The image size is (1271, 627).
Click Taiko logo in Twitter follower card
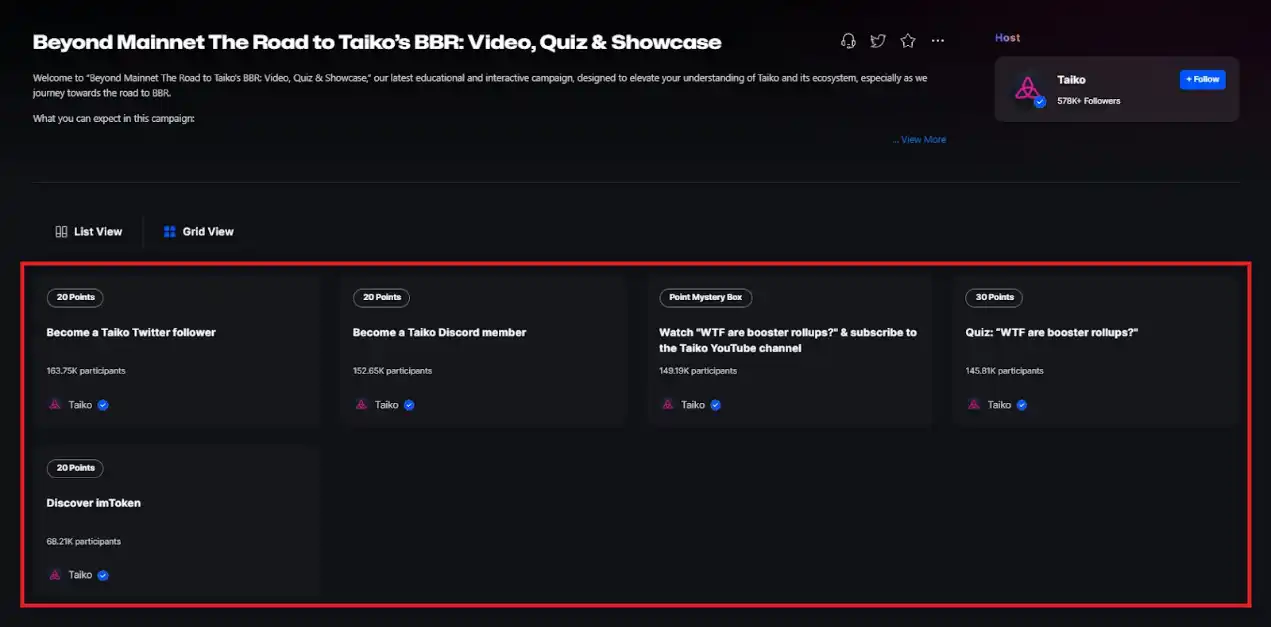[55, 405]
